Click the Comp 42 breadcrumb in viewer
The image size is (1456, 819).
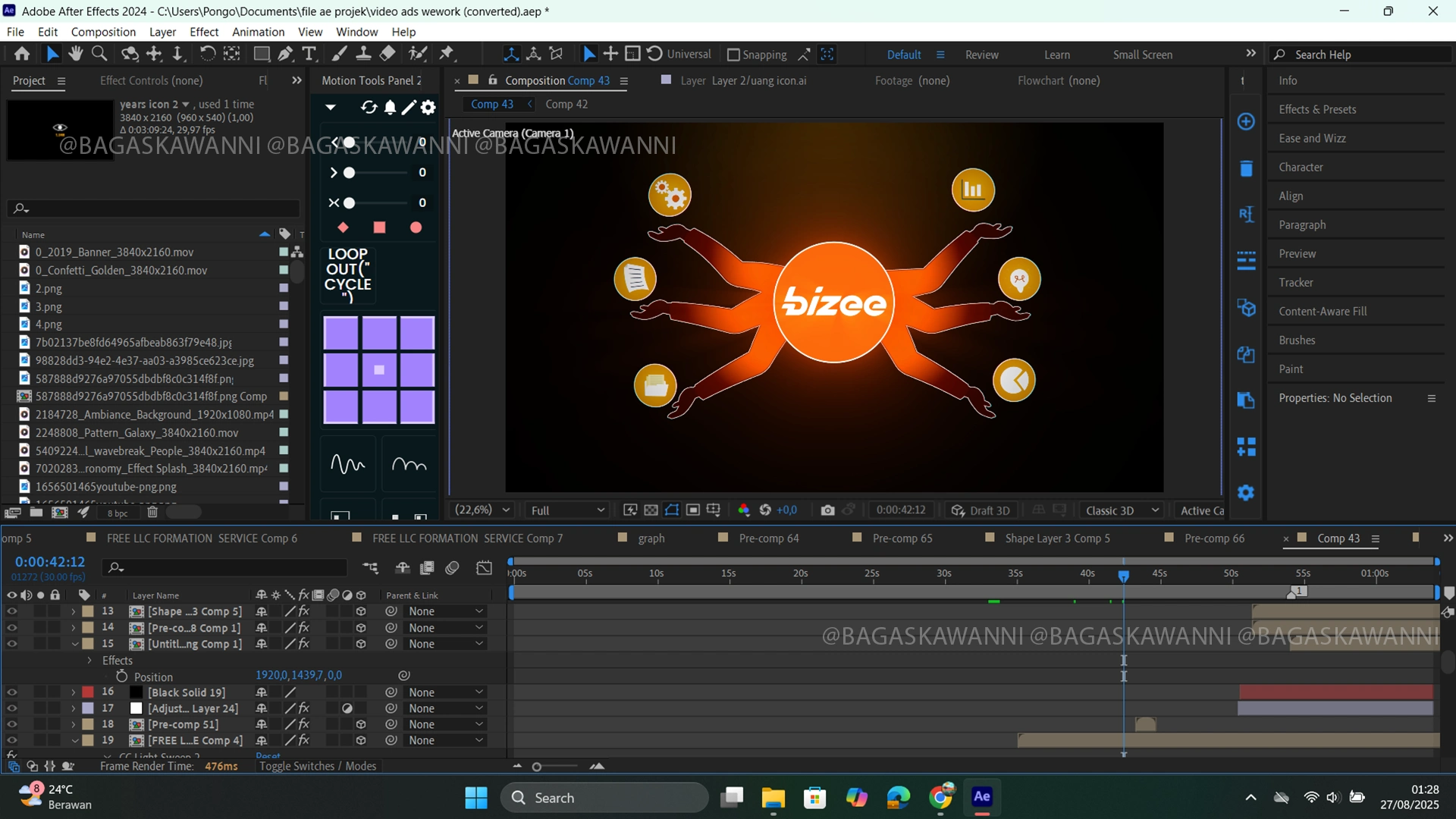pos(566,104)
